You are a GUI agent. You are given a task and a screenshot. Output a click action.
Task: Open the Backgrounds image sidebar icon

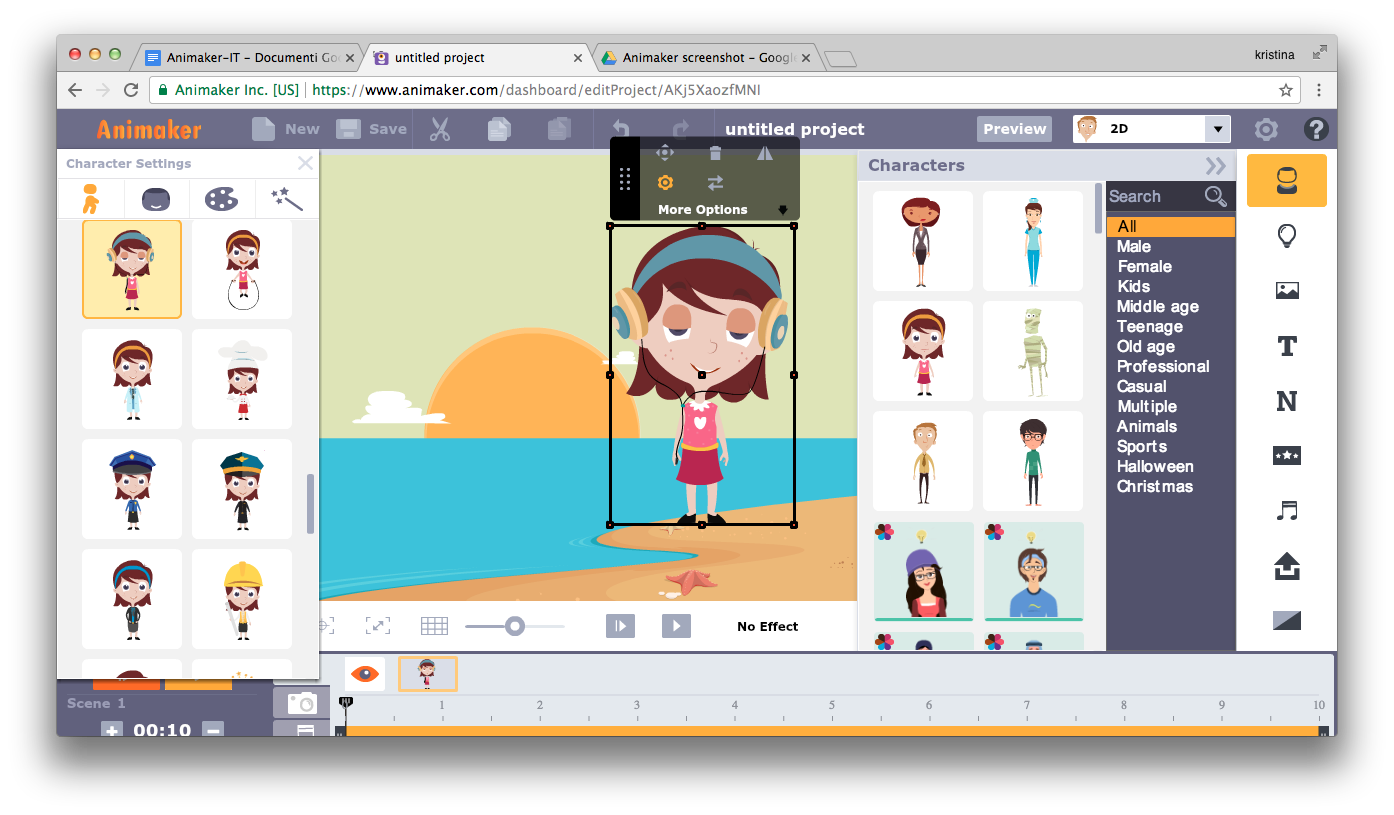[1287, 291]
